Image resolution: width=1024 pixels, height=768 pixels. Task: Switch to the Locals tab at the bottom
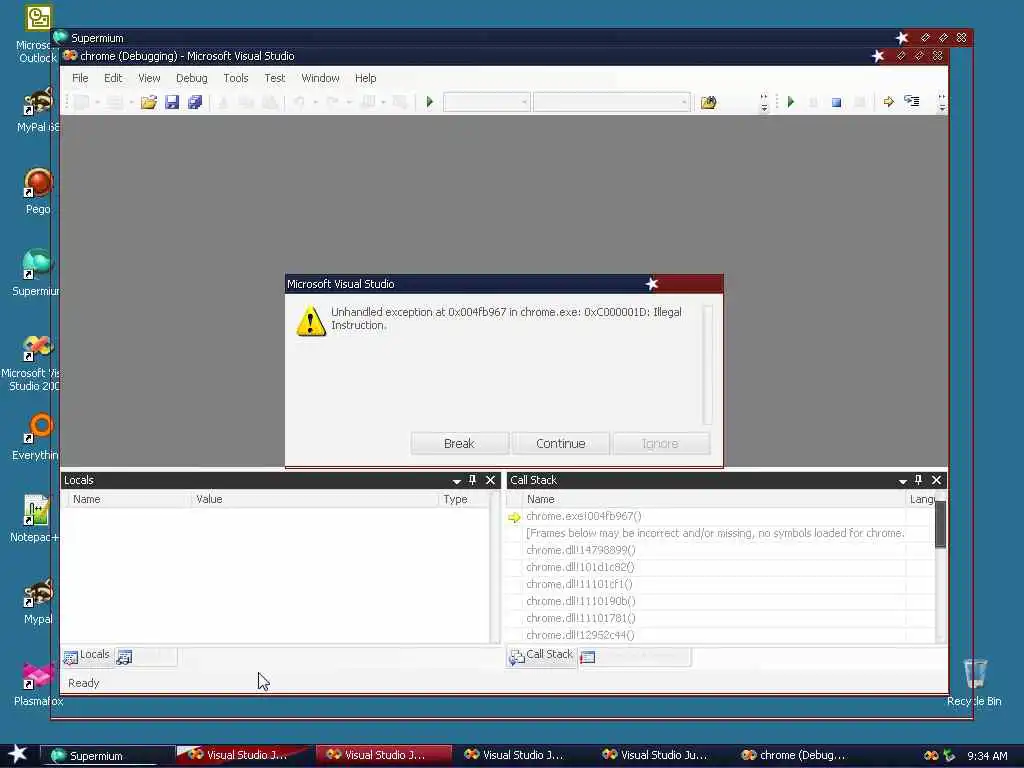coord(87,656)
